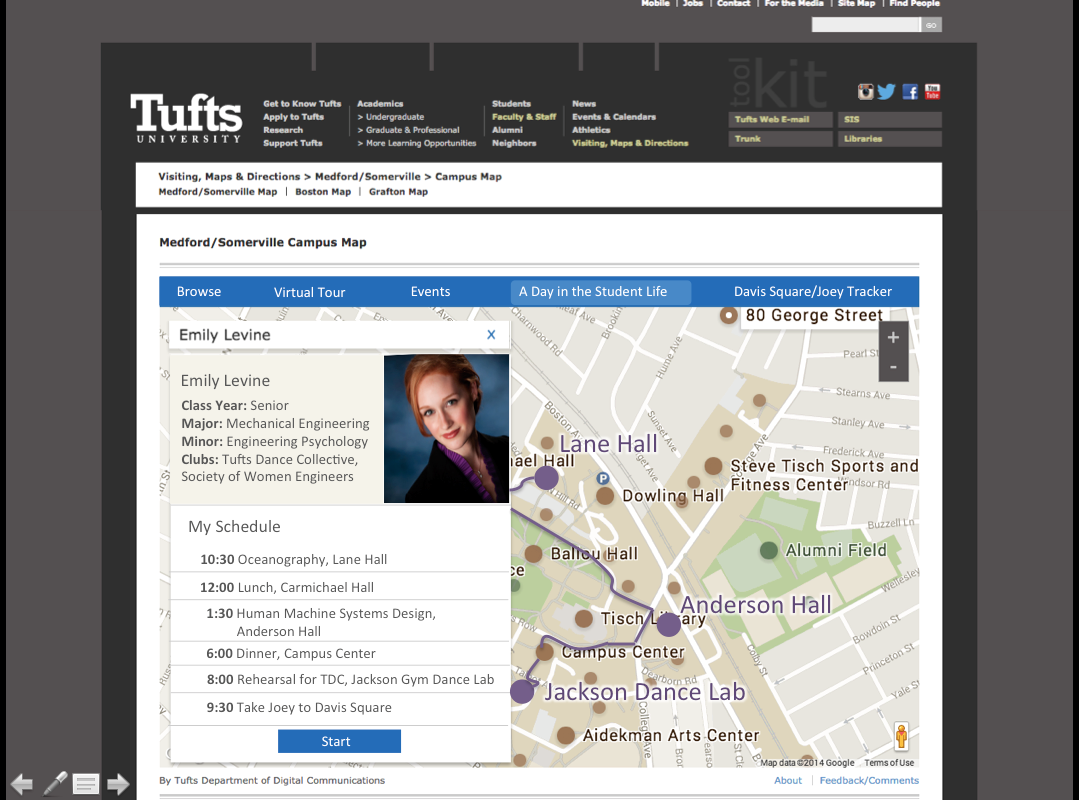Select 12:00 Lunch, Carmichael Hall row
This screenshot has width=1079, height=800.
(x=339, y=587)
